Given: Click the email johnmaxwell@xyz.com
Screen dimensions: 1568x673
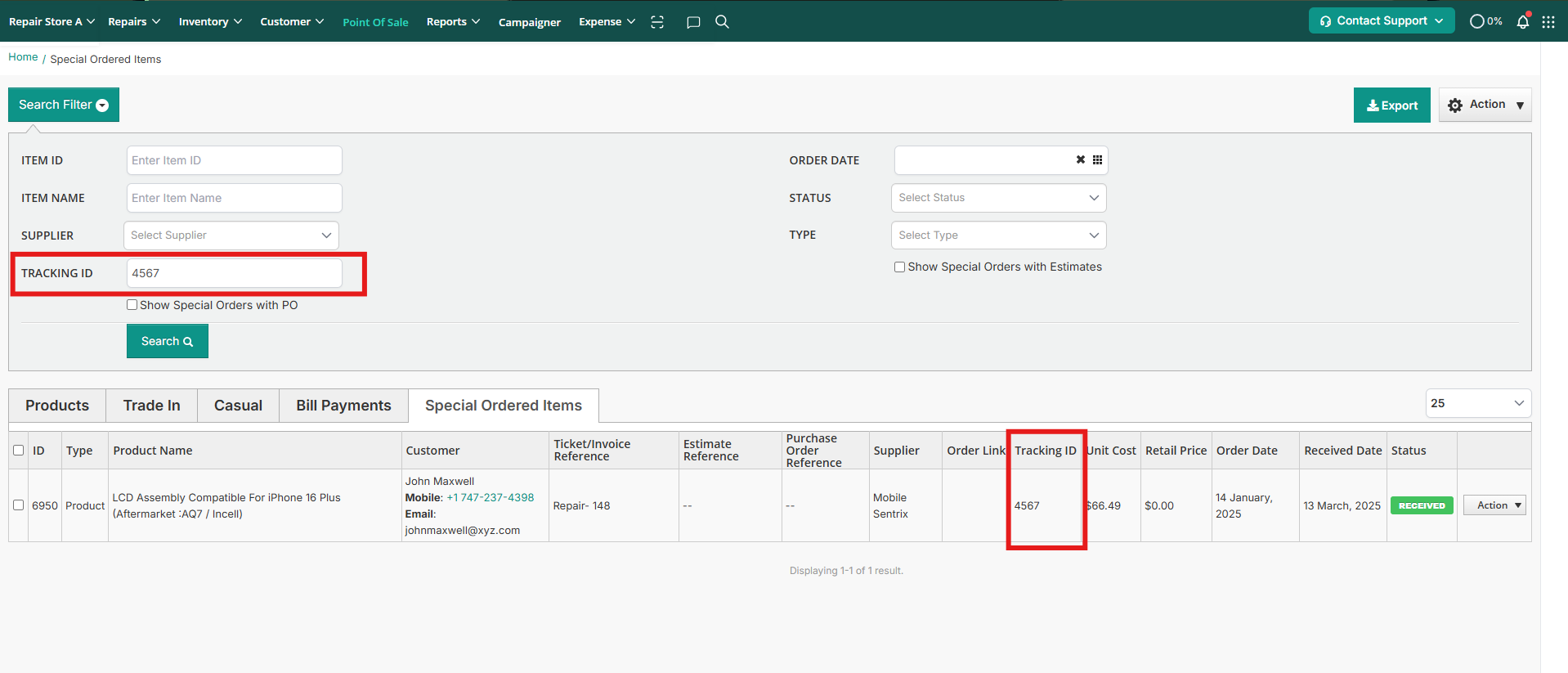Looking at the screenshot, I should (463, 530).
